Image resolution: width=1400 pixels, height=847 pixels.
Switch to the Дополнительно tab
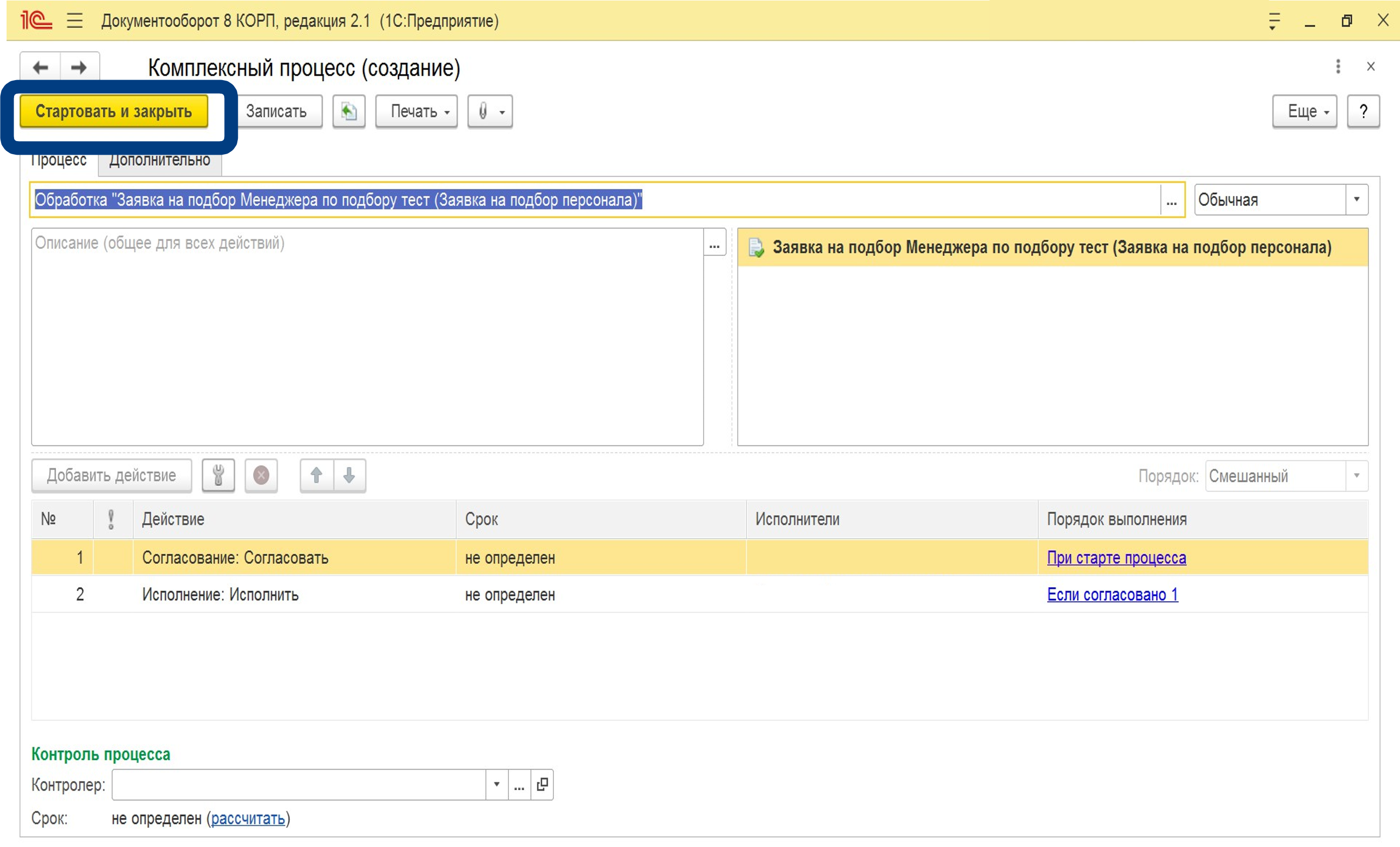tap(160, 161)
